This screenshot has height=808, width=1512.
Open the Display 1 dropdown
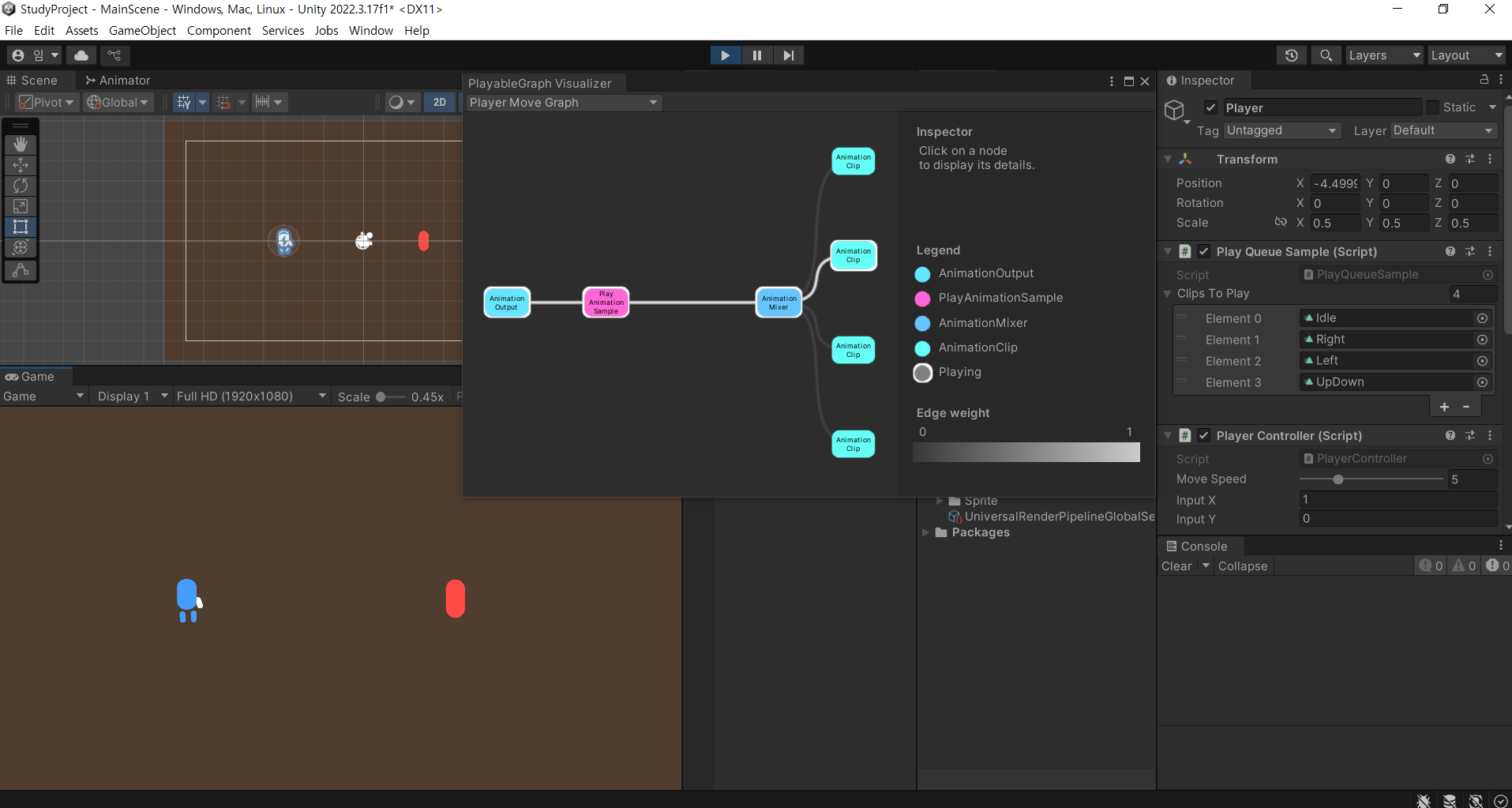pyautogui.click(x=132, y=396)
